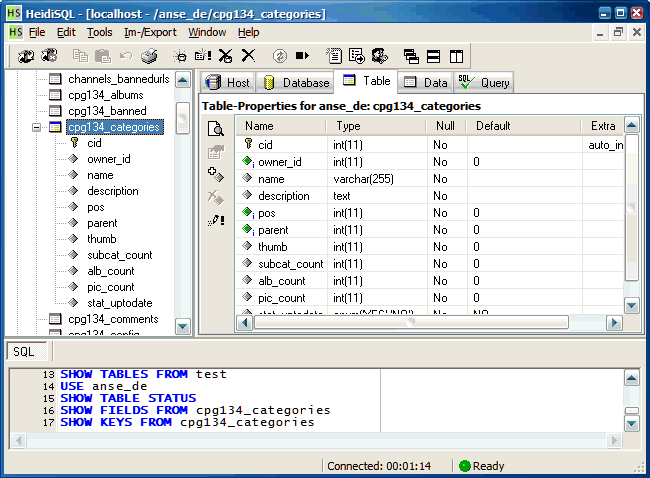
Task: Click the Add Field plus-diamond icon
Action: tap(215, 175)
